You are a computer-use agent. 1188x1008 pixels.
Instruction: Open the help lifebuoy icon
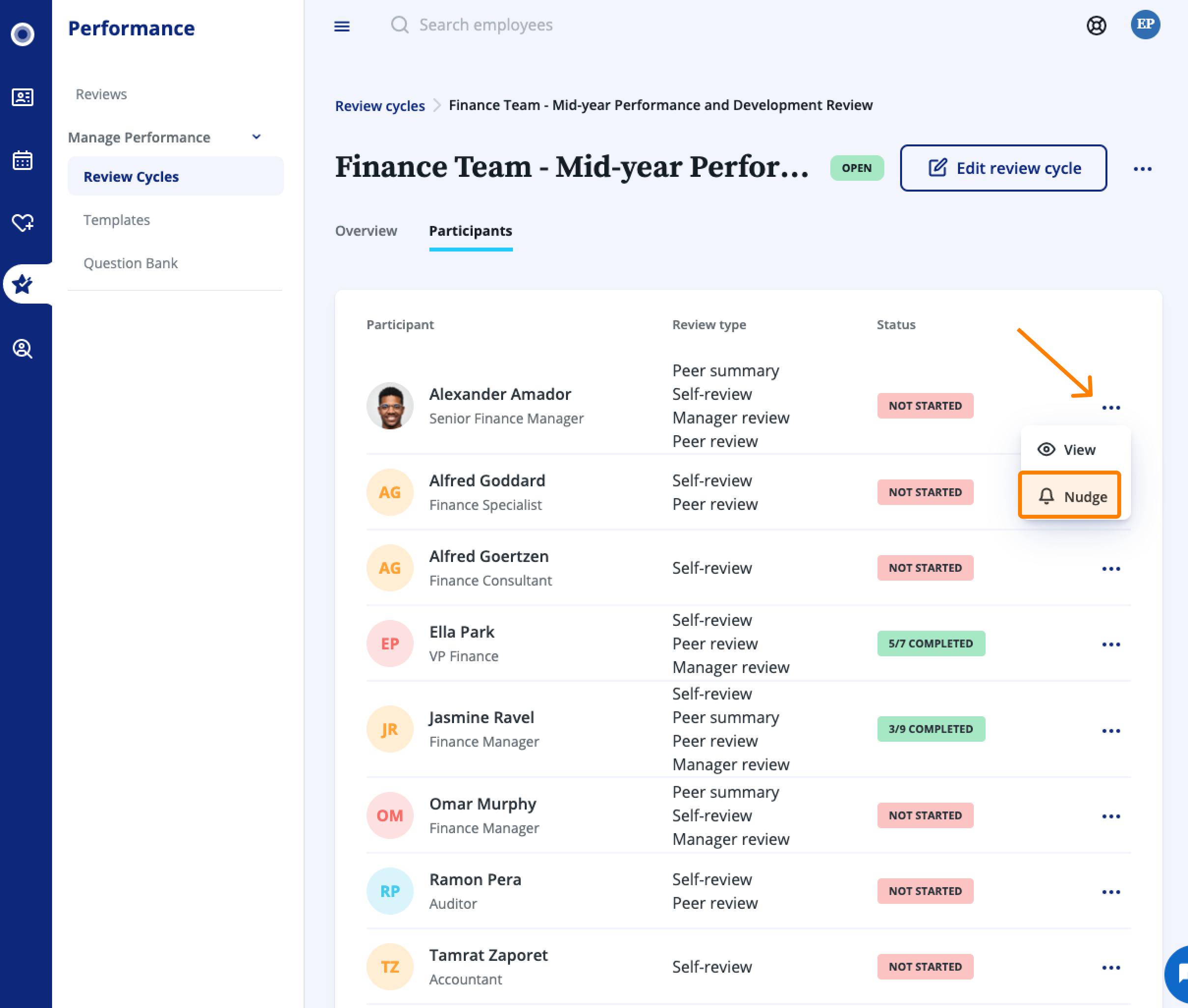coord(1096,26)
